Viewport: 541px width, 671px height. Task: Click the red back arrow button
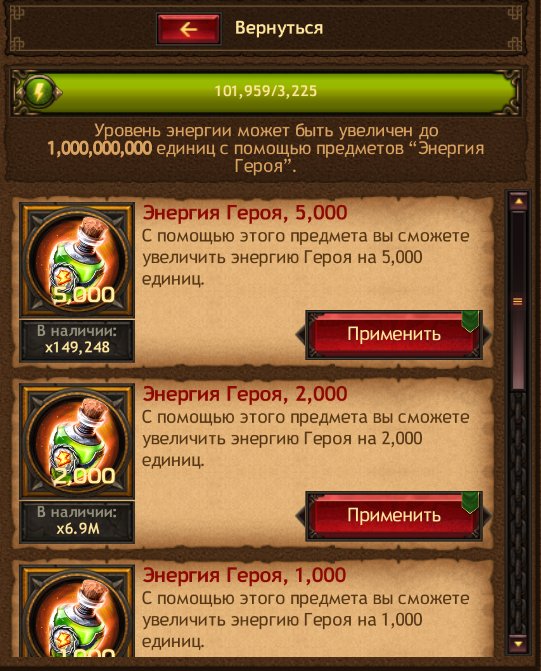click(x=188, y=29)
